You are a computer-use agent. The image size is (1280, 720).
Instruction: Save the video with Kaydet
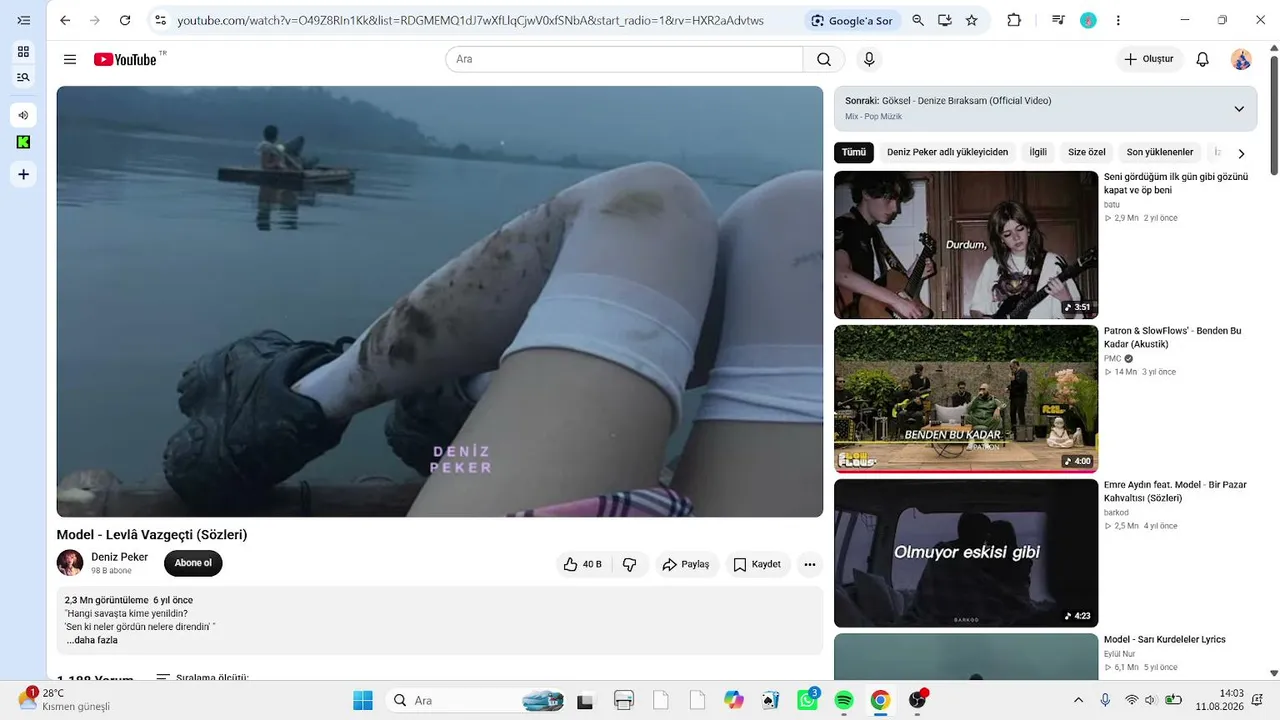point(757,564)
